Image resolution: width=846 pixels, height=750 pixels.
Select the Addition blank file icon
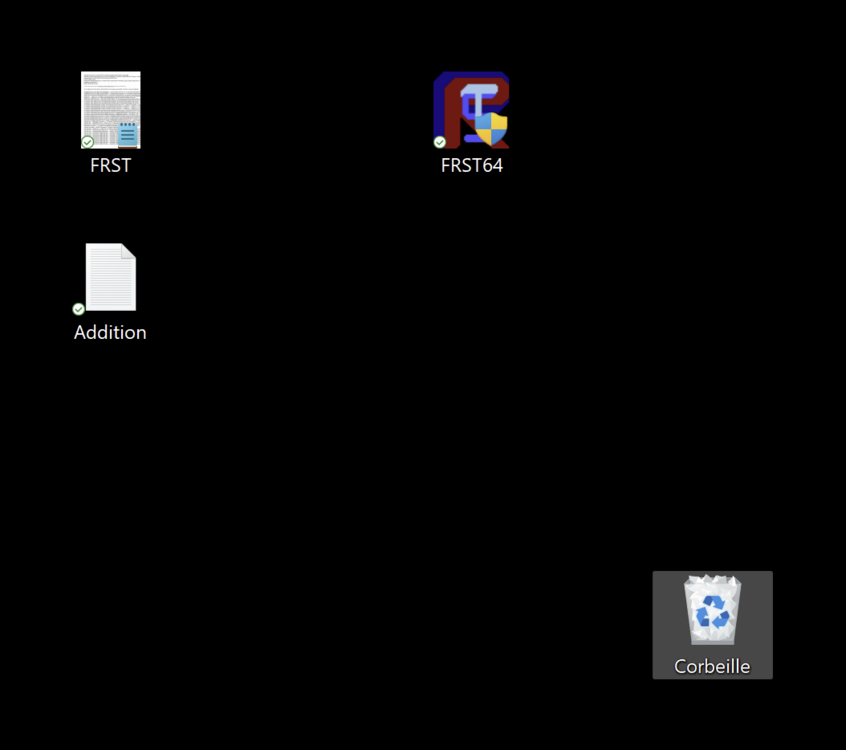(110, 277)
